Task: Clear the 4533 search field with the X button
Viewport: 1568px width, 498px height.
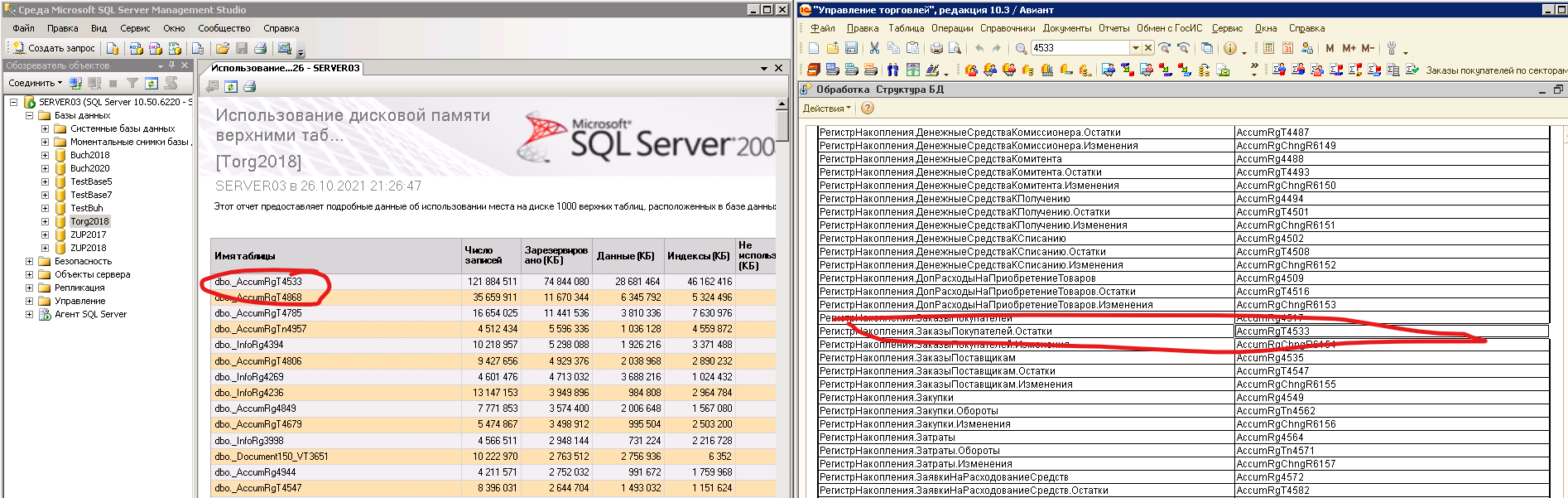Action: pos(1148,48)
